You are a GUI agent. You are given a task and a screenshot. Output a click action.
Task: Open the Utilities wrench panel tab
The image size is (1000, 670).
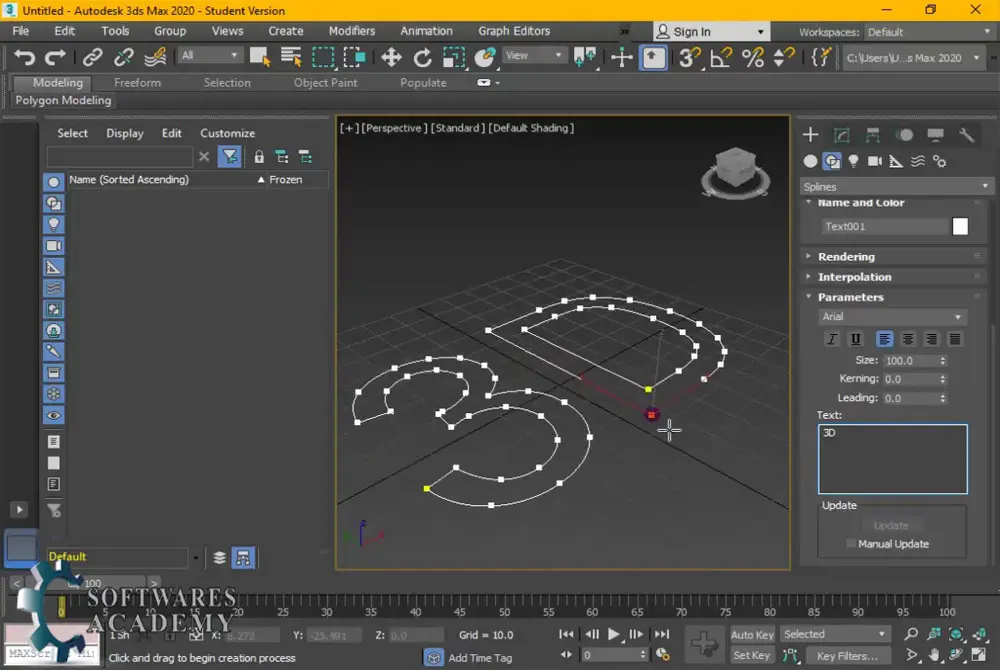point(967,135)
